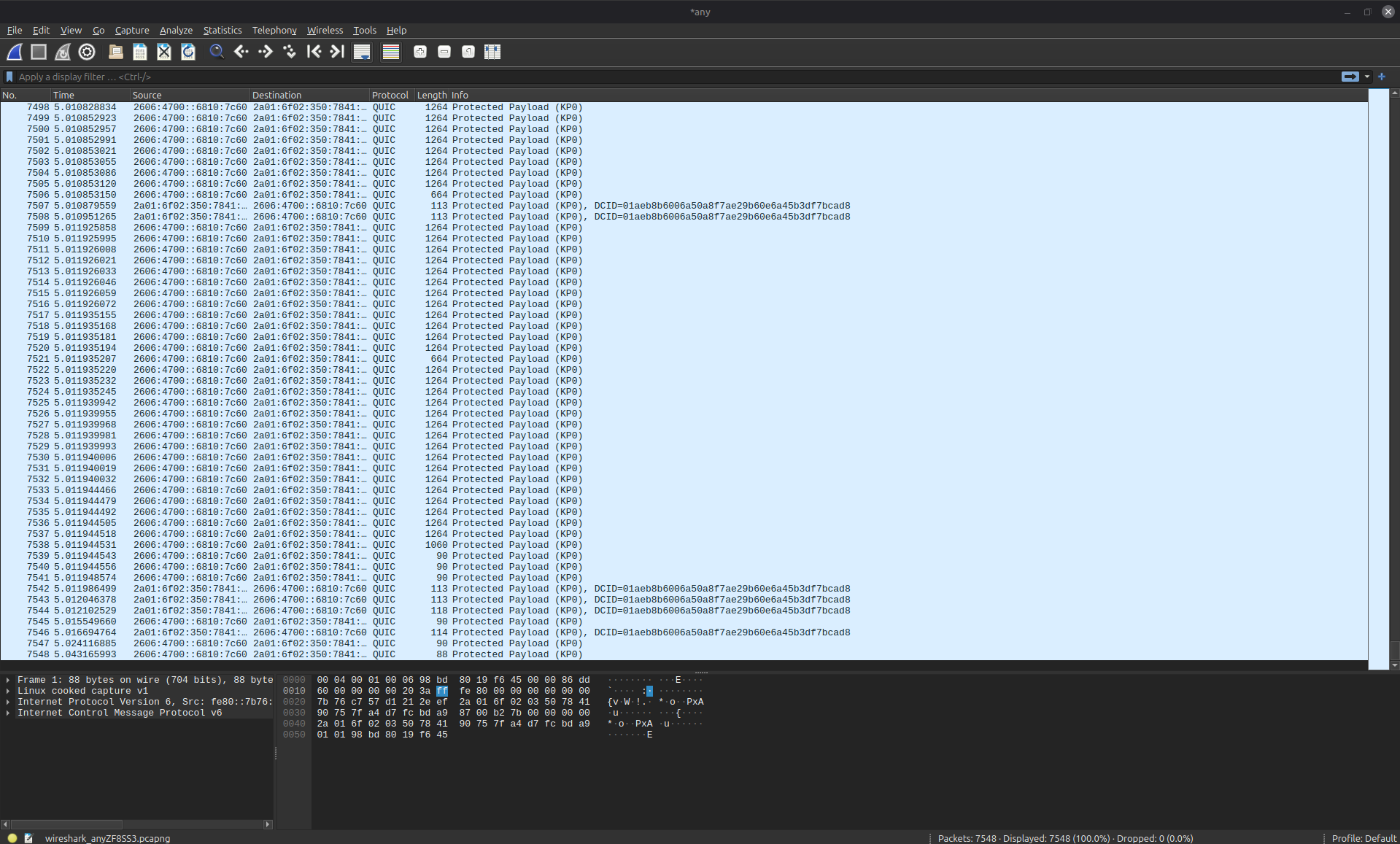Open the Edit menu

click(x=41, y=30)
